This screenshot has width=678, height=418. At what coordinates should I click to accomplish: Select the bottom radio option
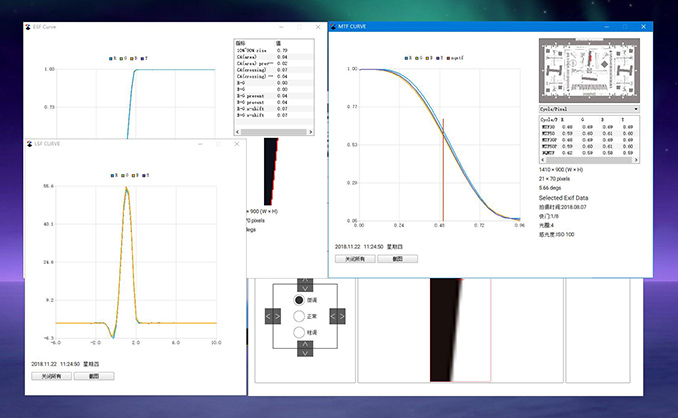coord(298,332)
